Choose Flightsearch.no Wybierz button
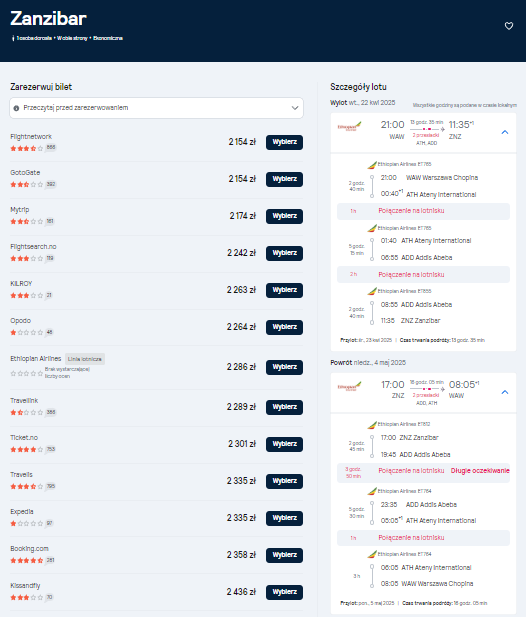Screen dimensions: 526x617 pyautogui.click(x=284, y=253)
